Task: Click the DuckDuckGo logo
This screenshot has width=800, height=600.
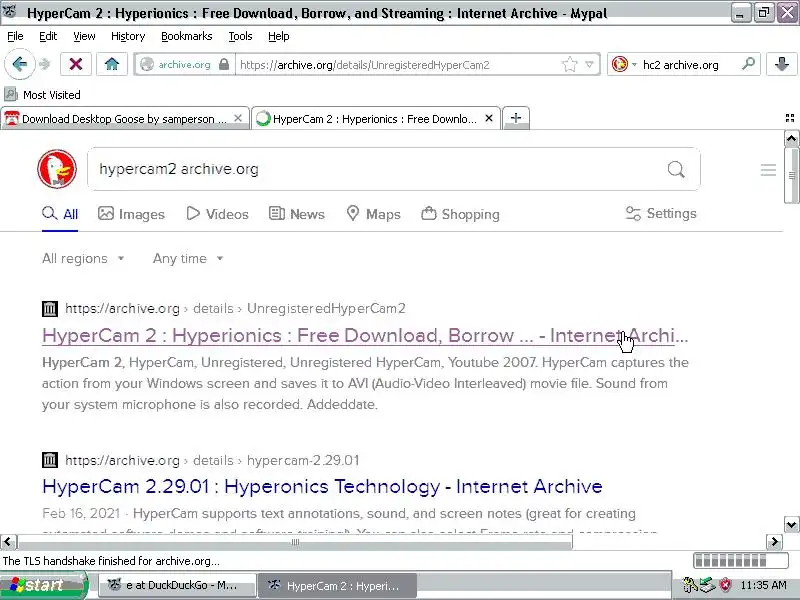Action: click(57, 169)
